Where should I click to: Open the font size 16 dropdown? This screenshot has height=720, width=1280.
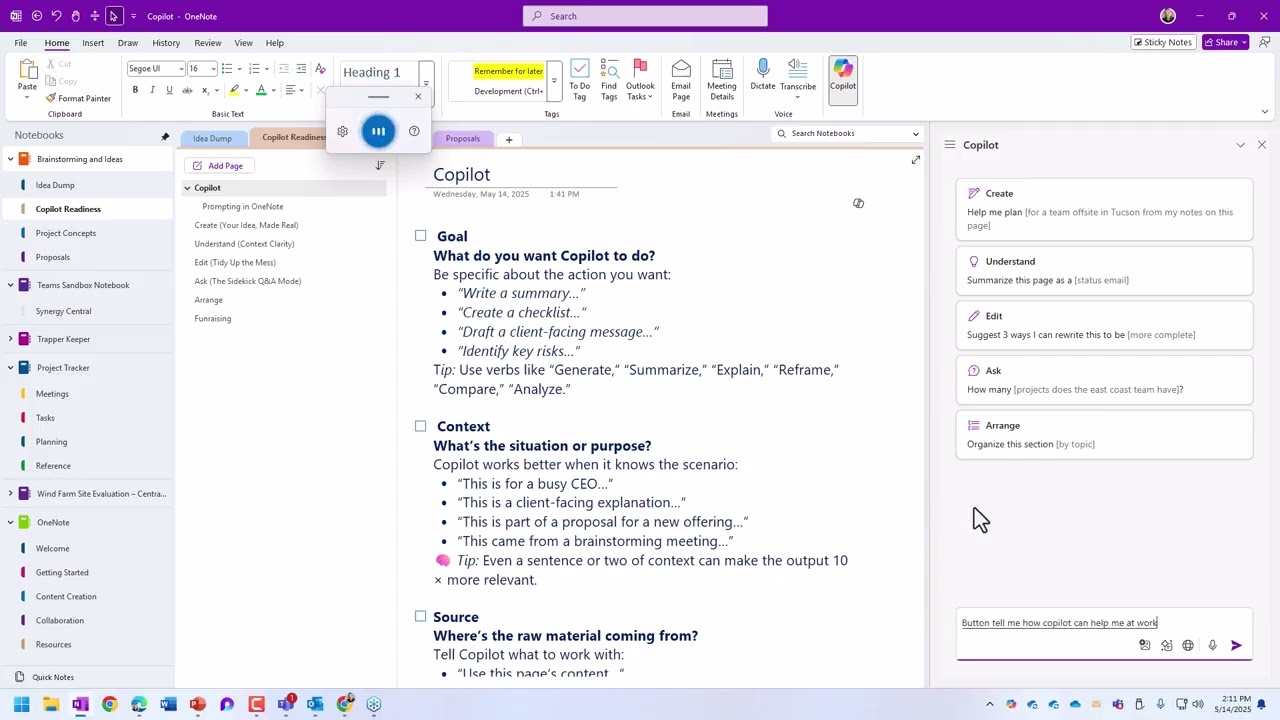(x=212, y=69)
